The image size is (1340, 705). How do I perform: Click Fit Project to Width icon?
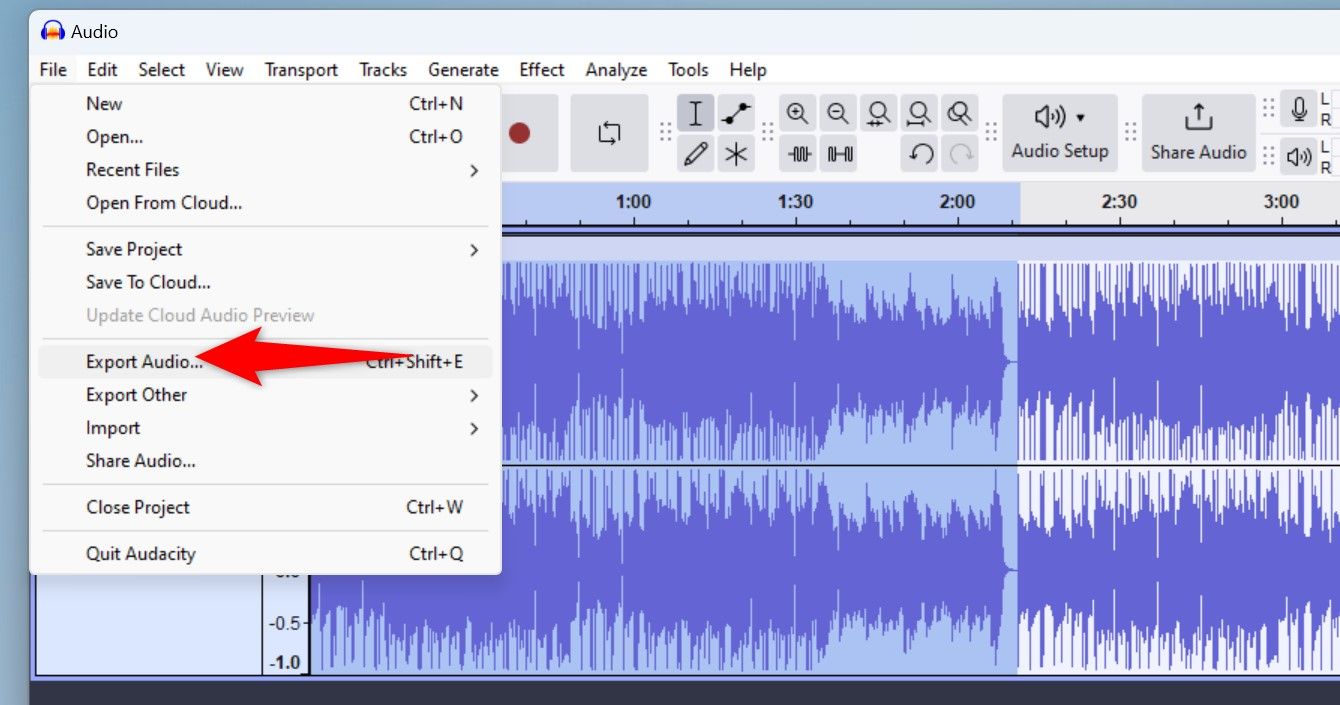[918, 113]
